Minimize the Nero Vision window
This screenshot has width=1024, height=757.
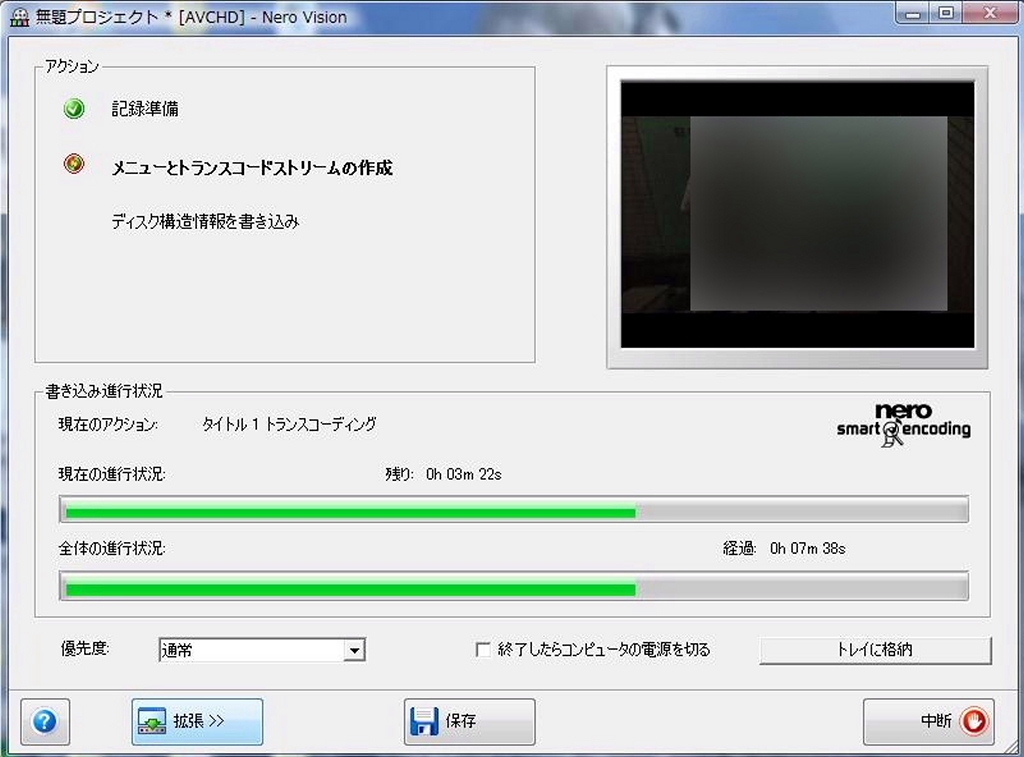point(913,14)
